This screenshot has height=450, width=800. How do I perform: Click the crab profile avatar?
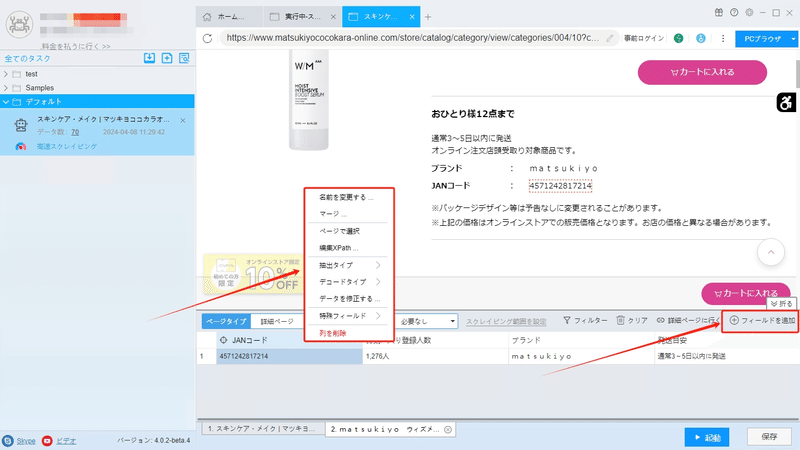(x=19, y=23)
